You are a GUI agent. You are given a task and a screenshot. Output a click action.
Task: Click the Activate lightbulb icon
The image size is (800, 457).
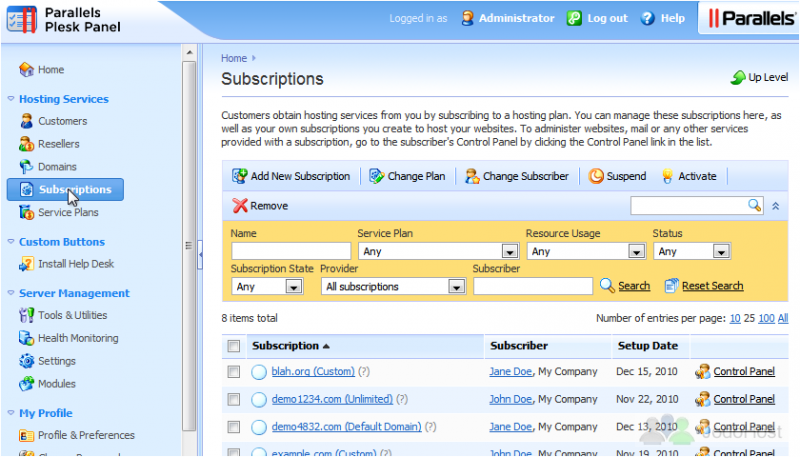click(x=667, y=176)
